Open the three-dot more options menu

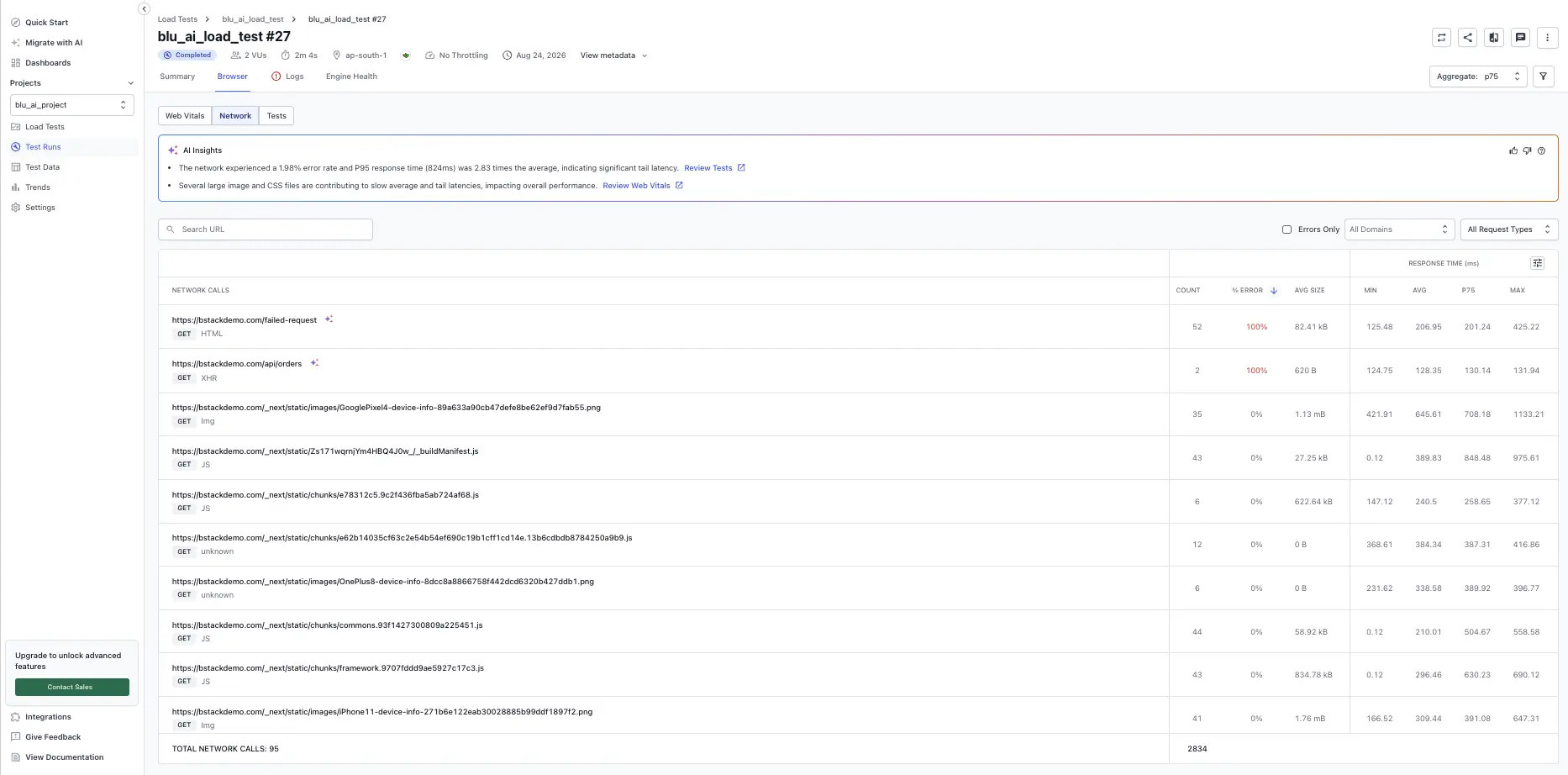point(1547,37)
